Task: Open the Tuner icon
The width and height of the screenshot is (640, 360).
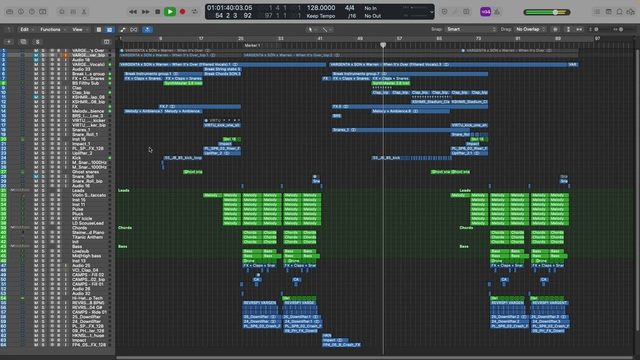Action: (456, 12)
